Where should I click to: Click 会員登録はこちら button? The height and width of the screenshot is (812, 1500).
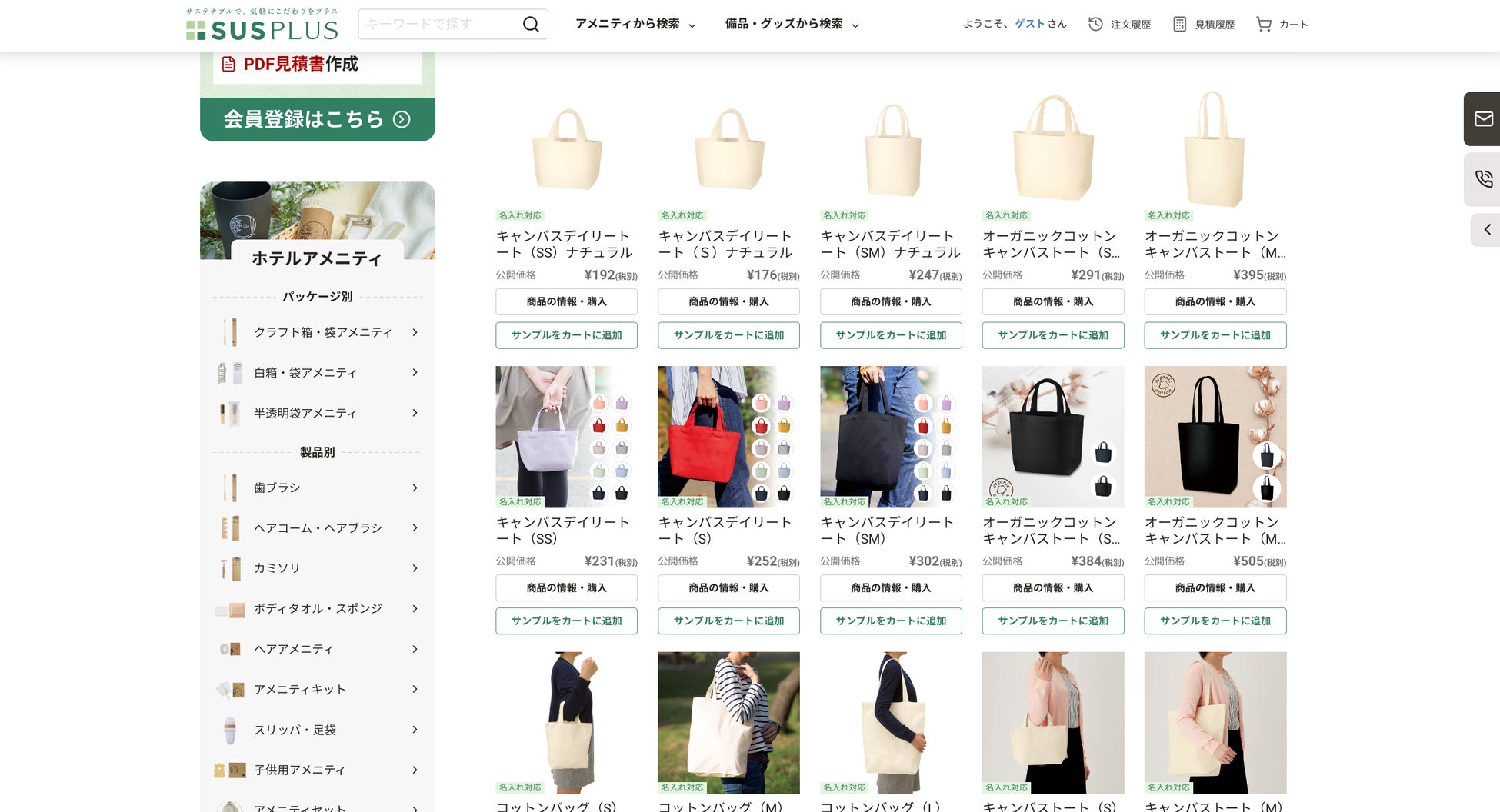pyautogui.click(x=318, y=119)
